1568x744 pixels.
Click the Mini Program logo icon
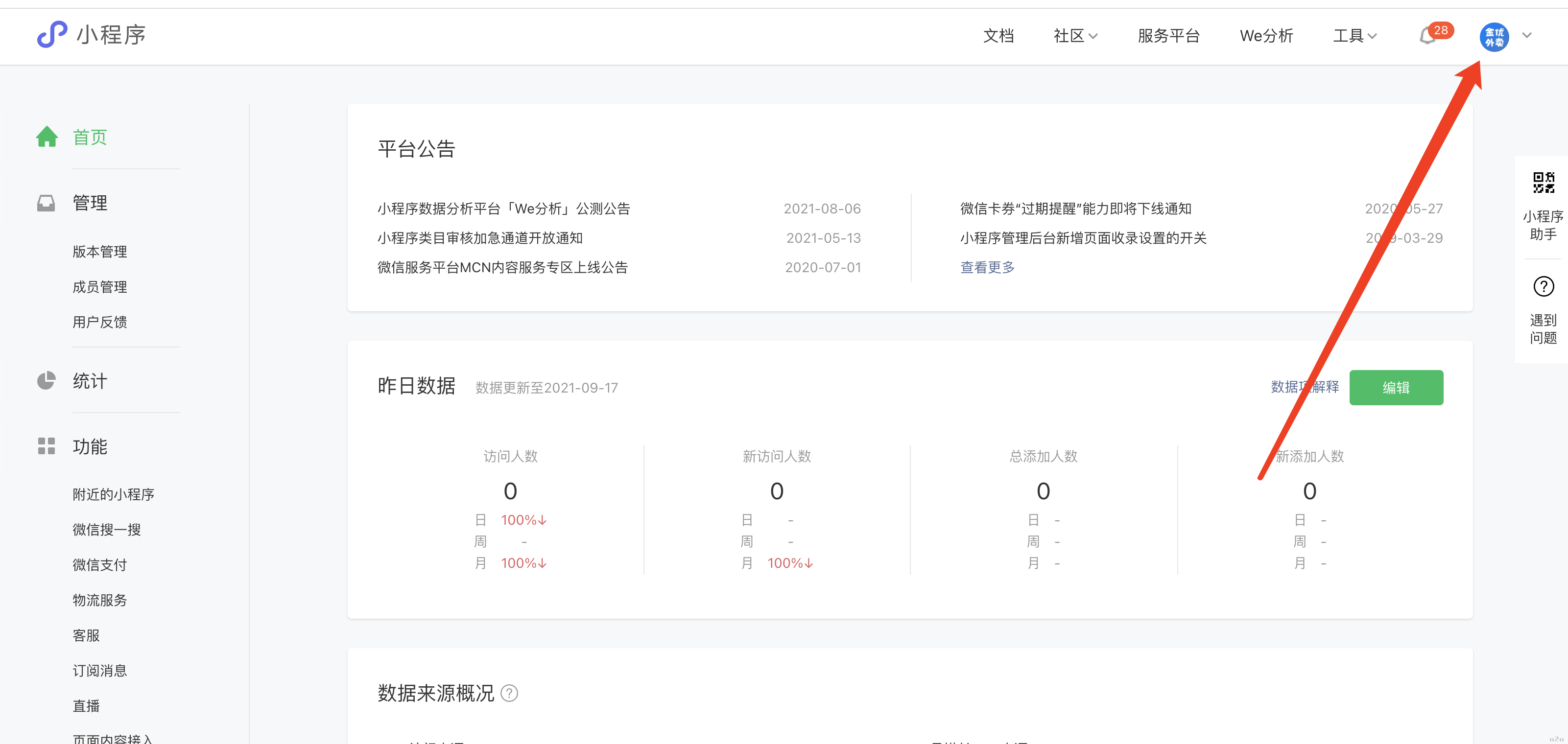(x=52, y=34)
